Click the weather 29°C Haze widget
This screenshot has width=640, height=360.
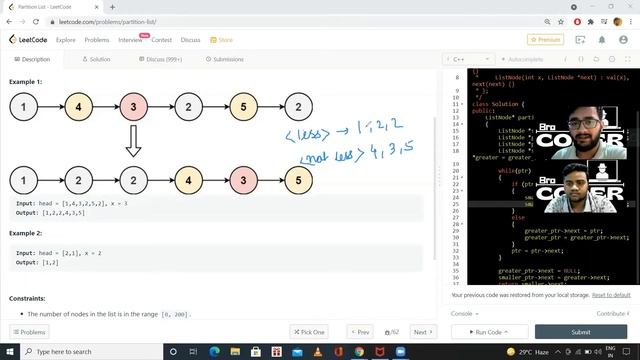click(x=527, y=351)
